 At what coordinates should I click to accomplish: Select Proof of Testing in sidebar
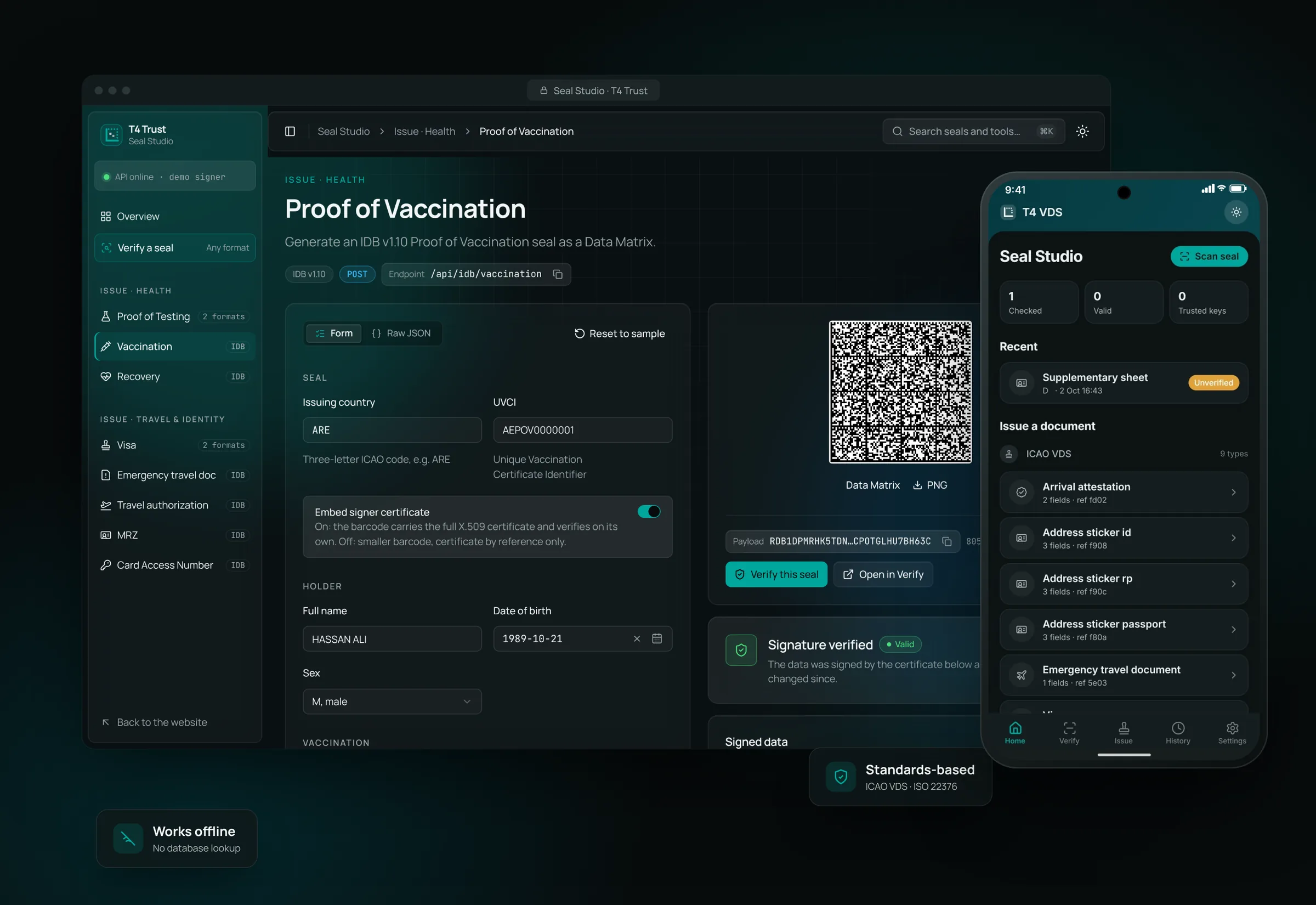point(174,317)
